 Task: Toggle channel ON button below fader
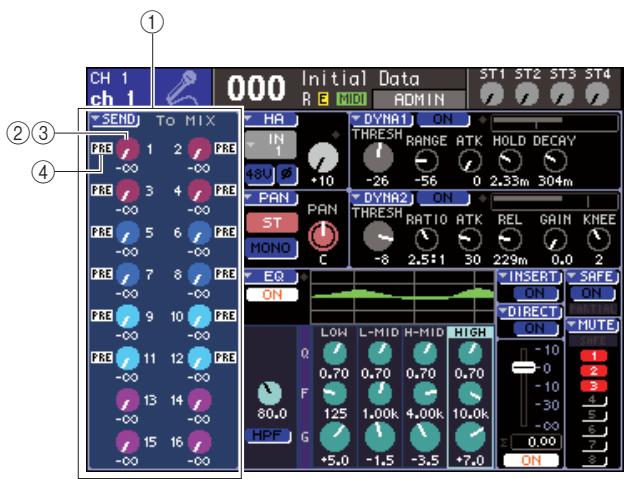tap(531, 460)
